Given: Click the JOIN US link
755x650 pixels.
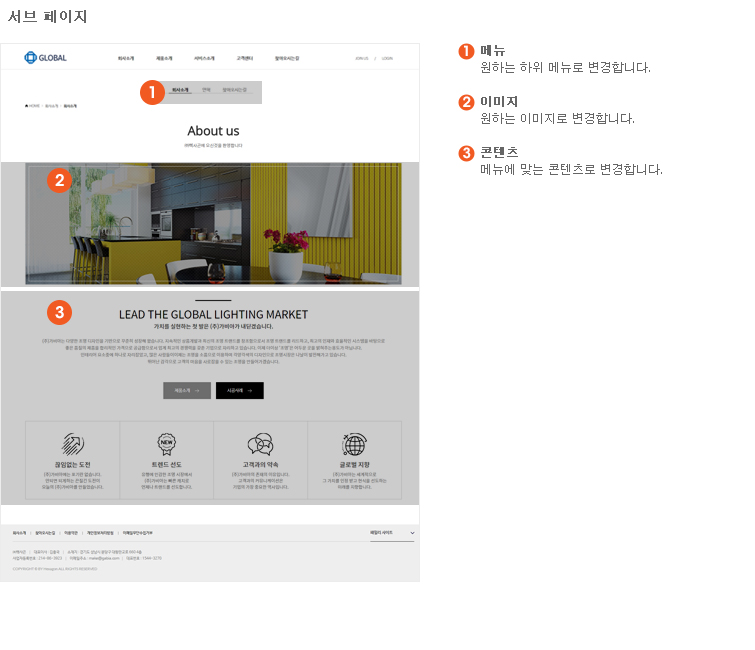Looking at the screenshot, I should tap(362, 58).
